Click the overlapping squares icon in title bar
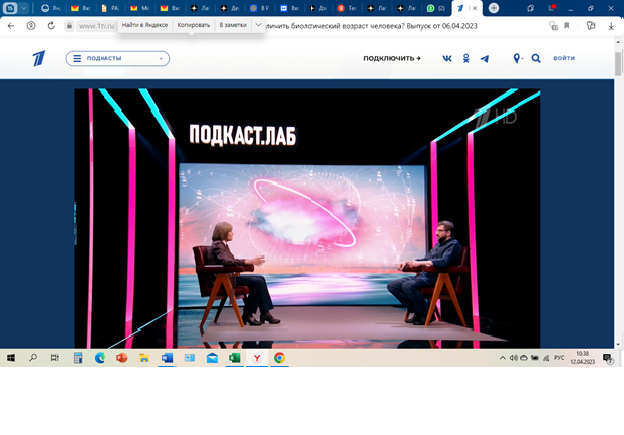 pyautogui.click(x=530, y=8)
